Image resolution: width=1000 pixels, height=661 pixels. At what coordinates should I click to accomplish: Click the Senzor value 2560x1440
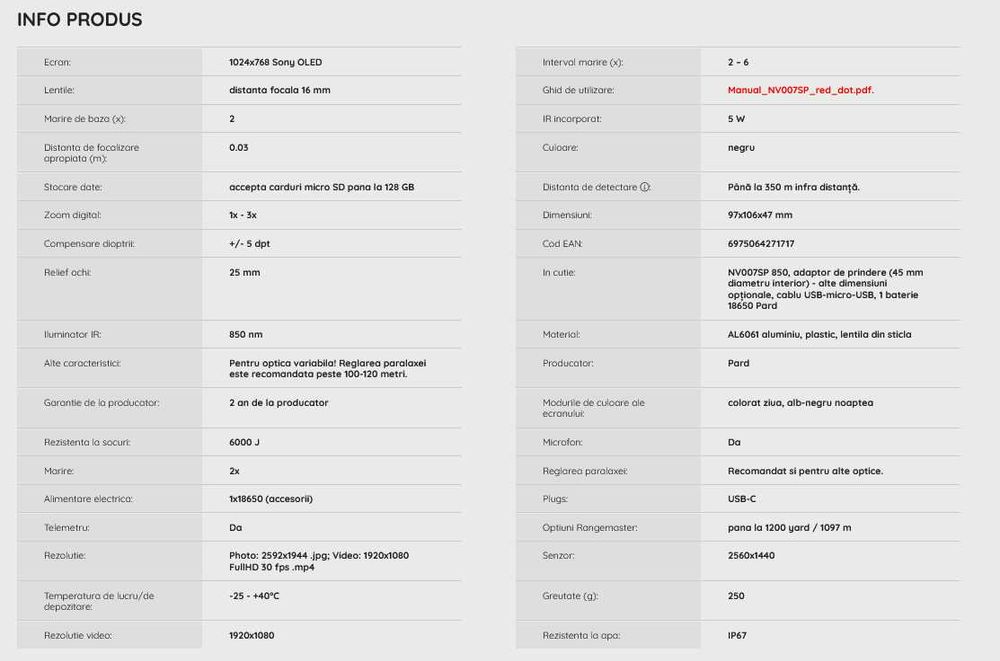[x=753, y=555]
